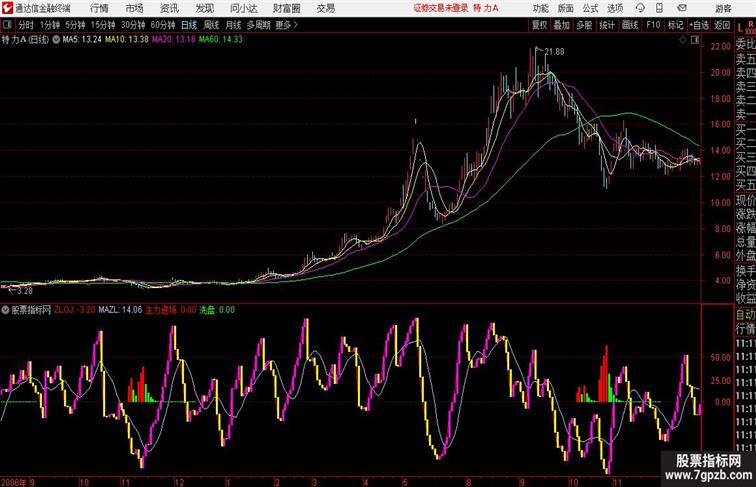The image size is (756, 487).
Task: Open the 财富圈 menu
Action: pos(286,8)
